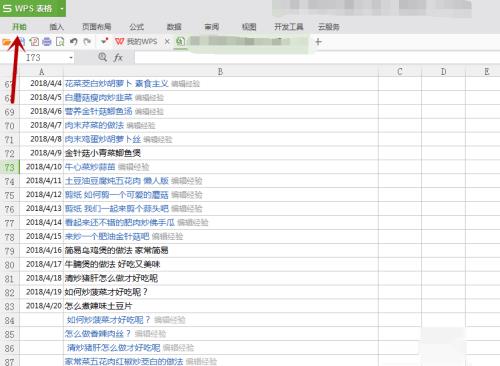The height and width of the screenshot is (366, 500).
Task: Open the 页面布局 ribbon tab
Action: (x=96, y=27)
